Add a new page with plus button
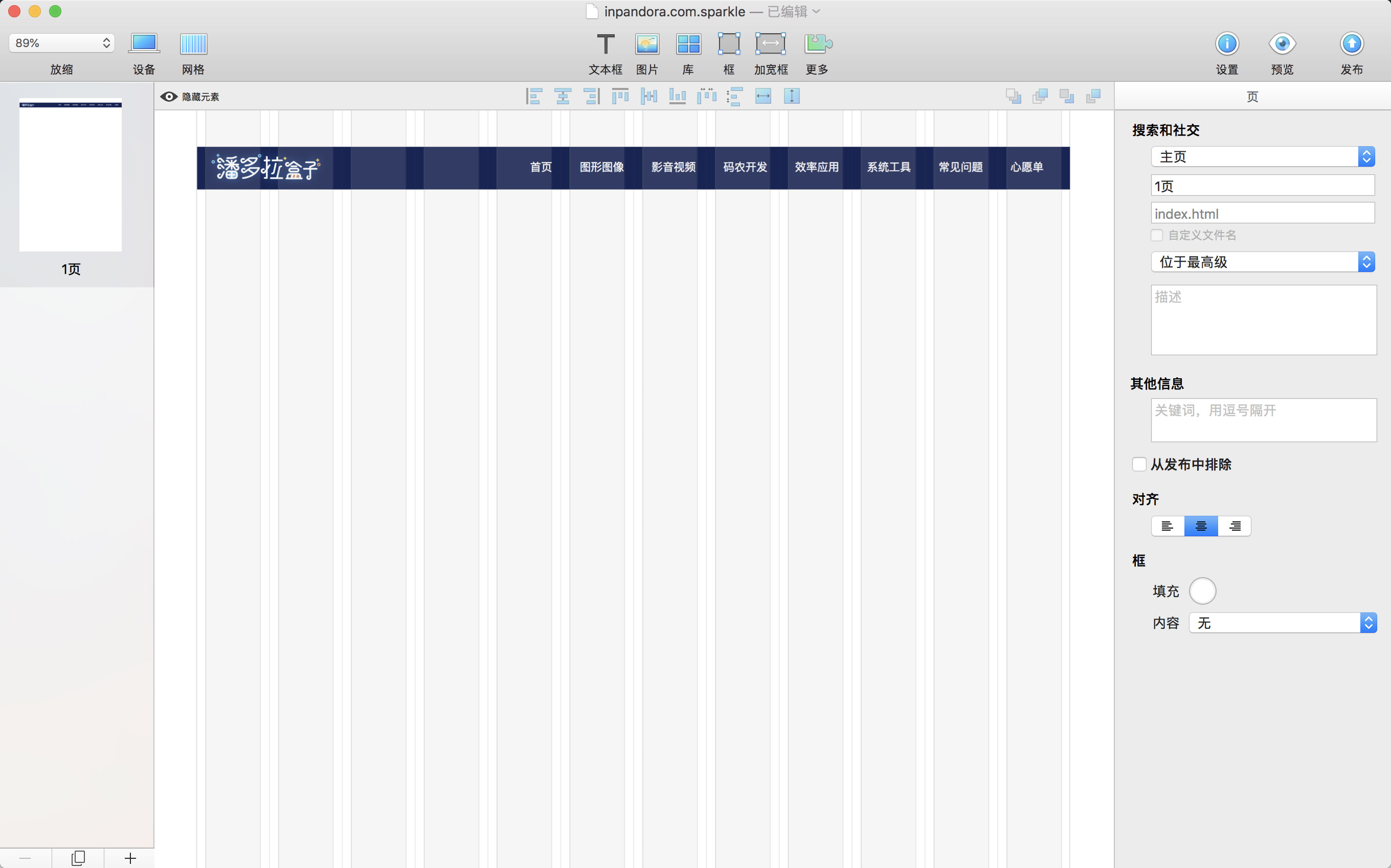Image resolution: width=1391 pixels, height=868 pixels. click(130, 858)
